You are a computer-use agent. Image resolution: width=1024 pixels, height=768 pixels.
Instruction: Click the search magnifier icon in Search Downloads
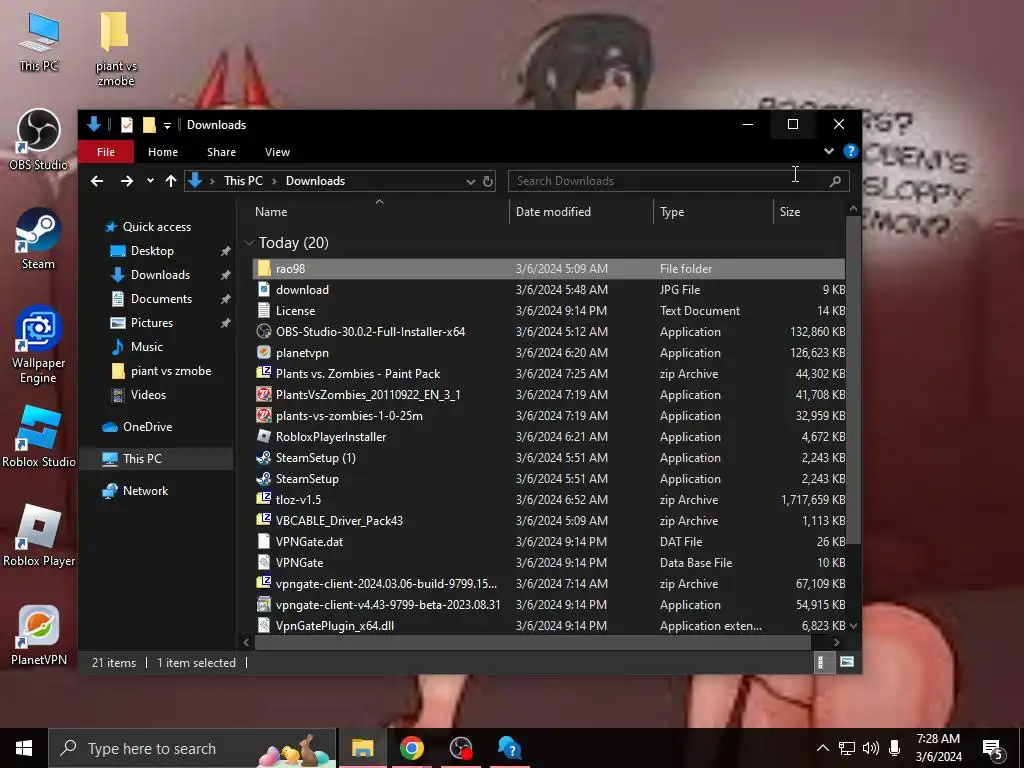coord(835,181)
